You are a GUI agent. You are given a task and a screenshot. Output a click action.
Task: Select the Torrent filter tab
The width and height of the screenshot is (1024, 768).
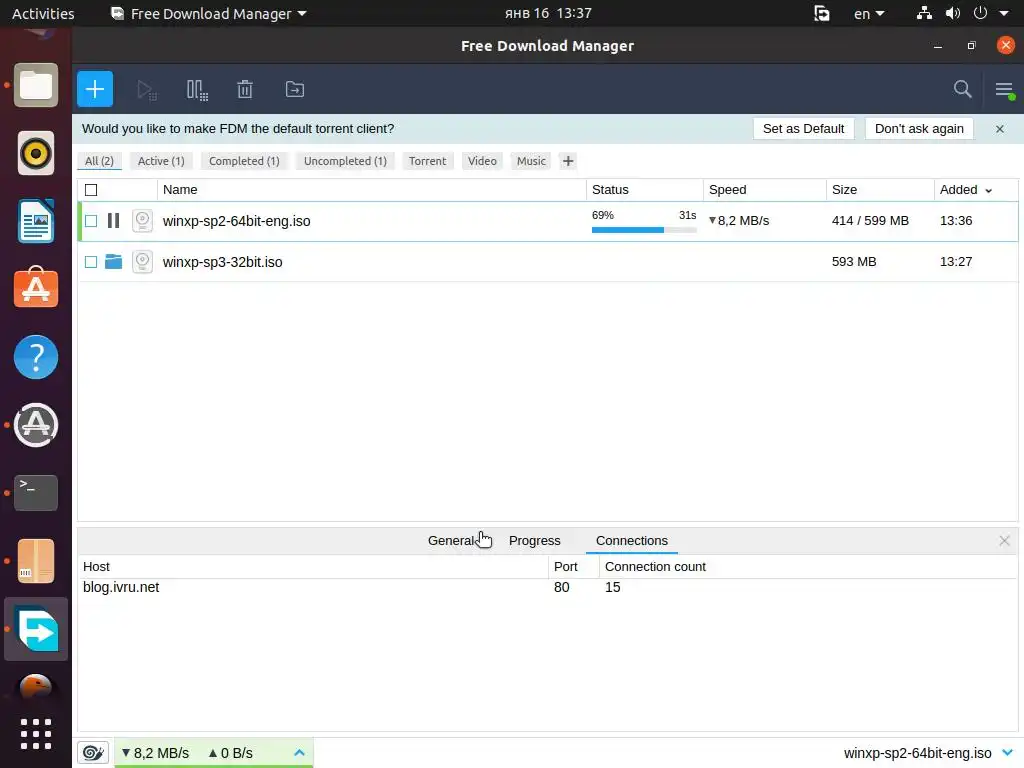tap(427, 161)
